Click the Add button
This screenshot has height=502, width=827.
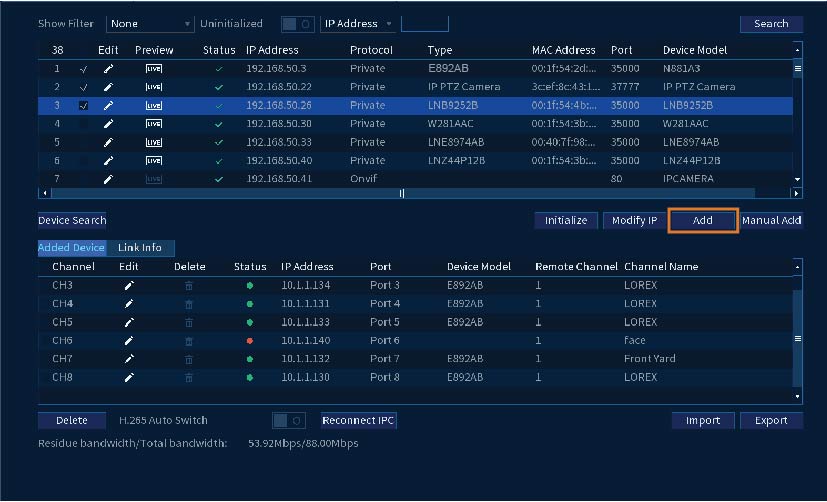pyautogui.click(x=702, y=220)
